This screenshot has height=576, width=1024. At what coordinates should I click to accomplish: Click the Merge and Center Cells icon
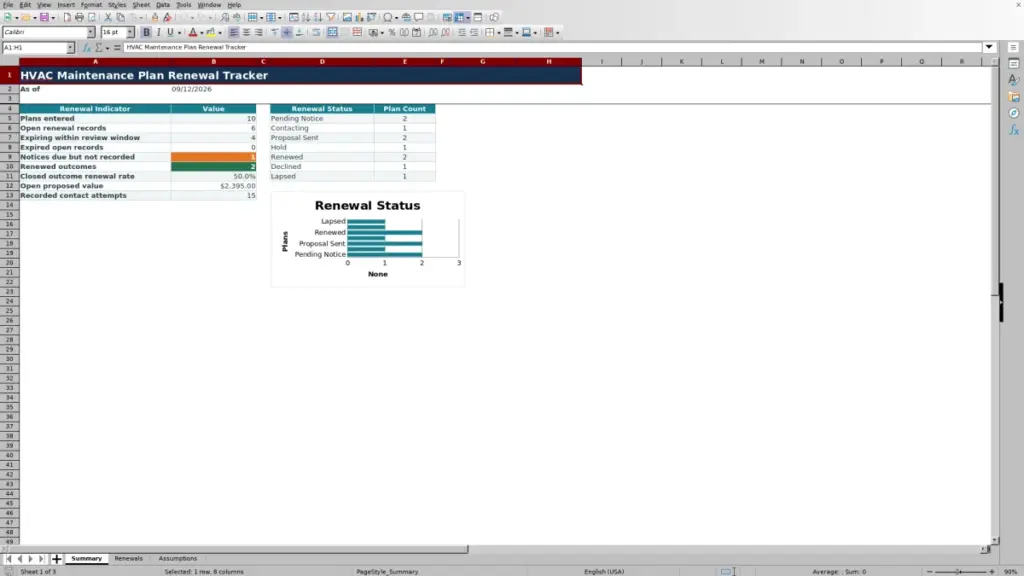click(332, 33)
